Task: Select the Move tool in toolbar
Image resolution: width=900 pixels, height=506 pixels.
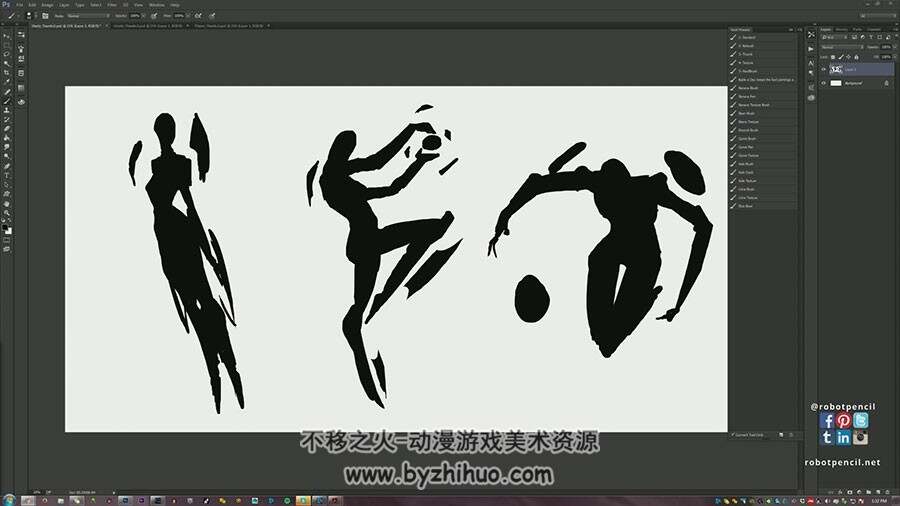Action: click(x=7, y=37)
